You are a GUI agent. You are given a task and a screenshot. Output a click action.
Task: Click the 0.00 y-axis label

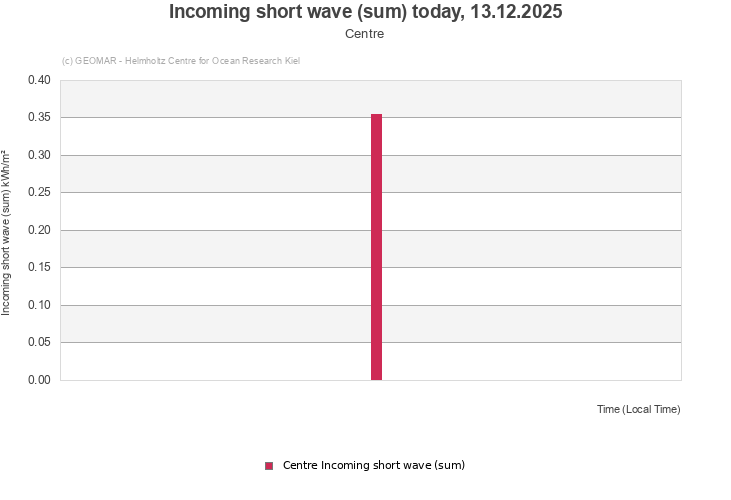(x=39, y=380)
